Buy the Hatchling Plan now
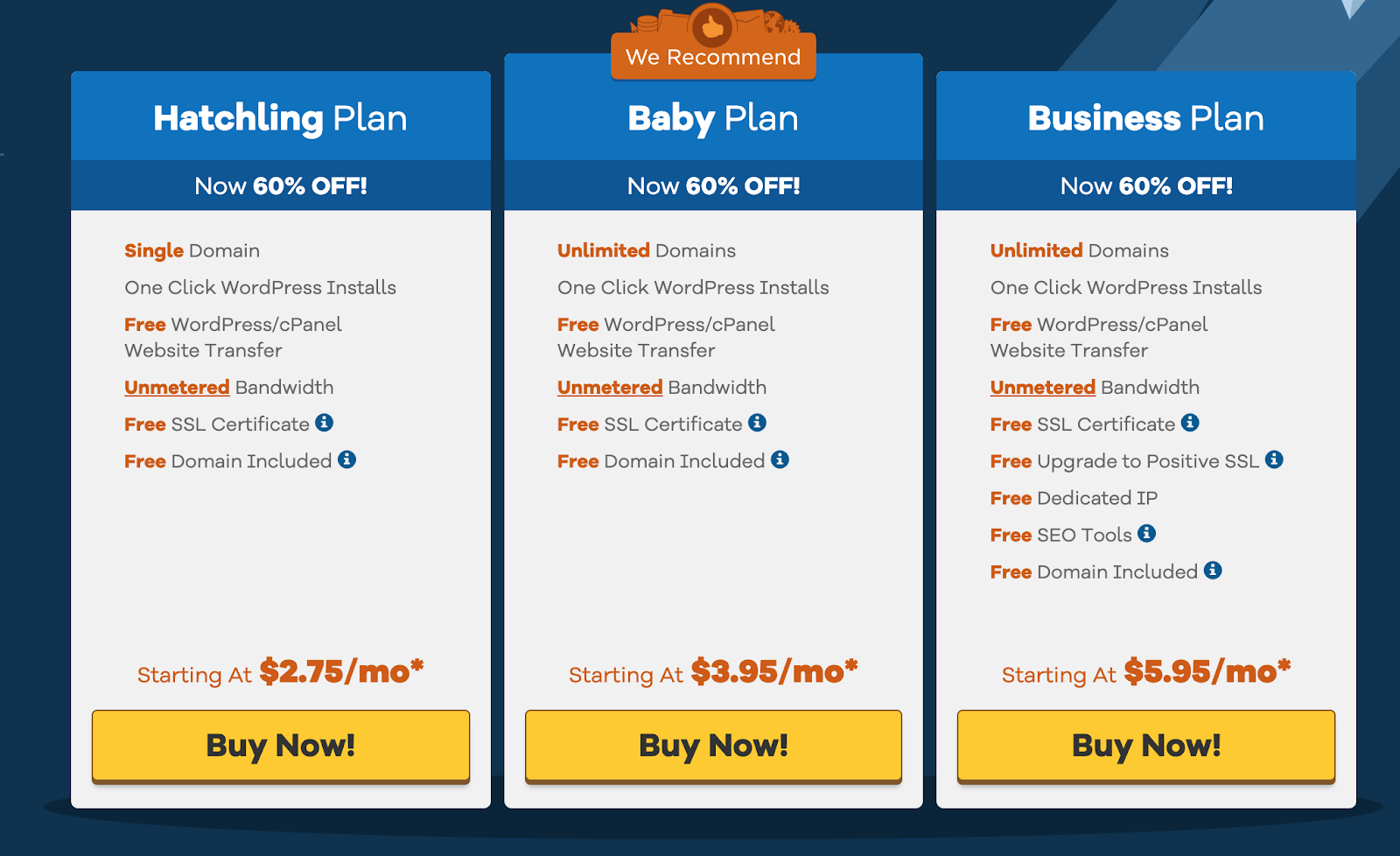Viewport: 1400px width, 856px height. (x=281, y=746)
